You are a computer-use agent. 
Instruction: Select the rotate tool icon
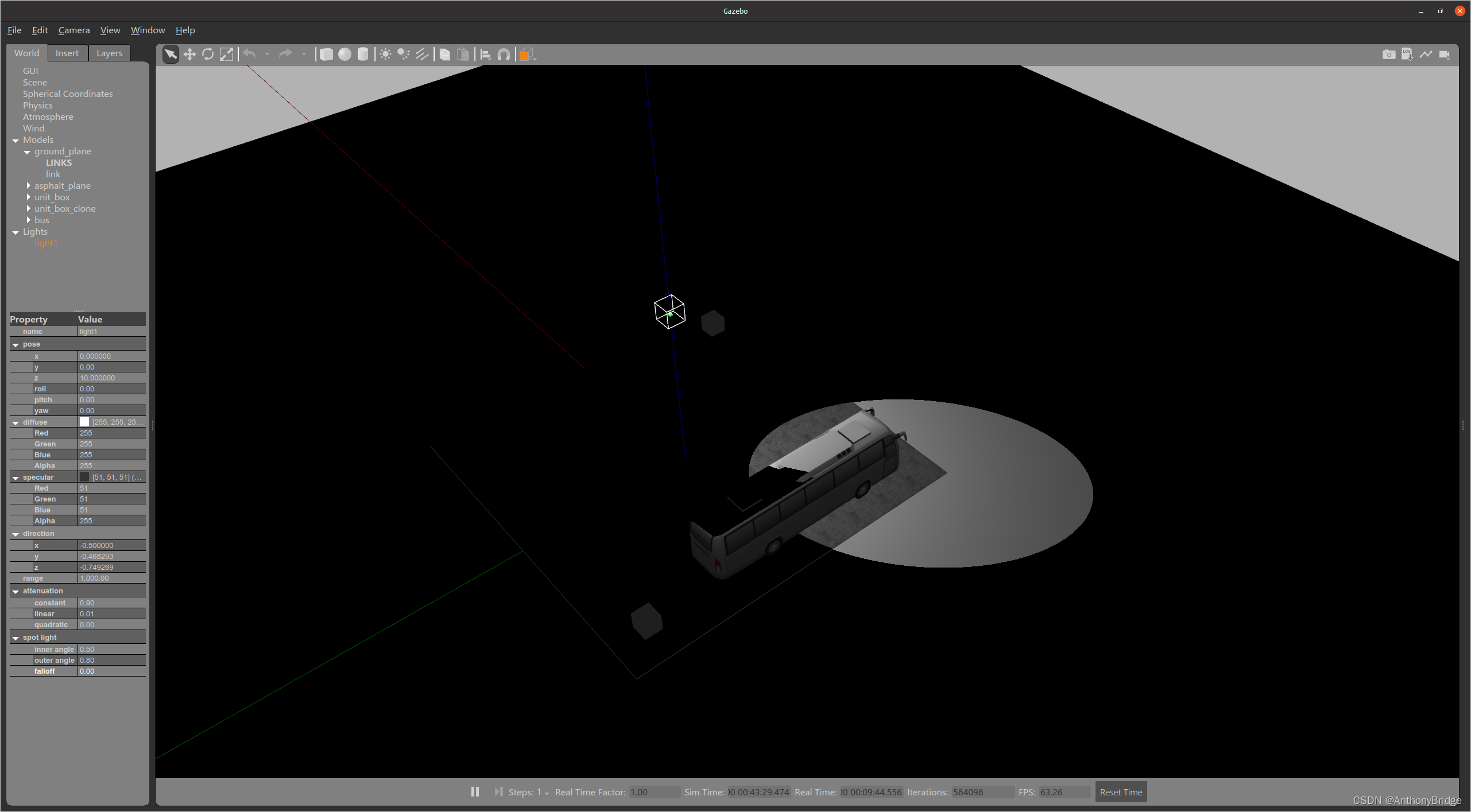coord(207,54)
